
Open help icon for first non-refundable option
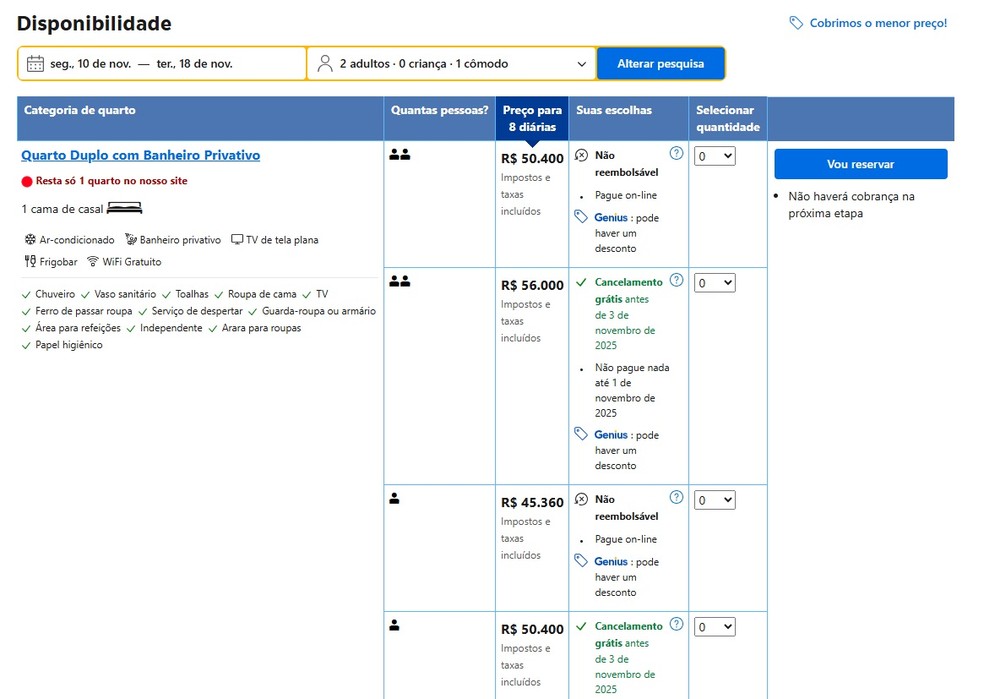pos(676,154)
